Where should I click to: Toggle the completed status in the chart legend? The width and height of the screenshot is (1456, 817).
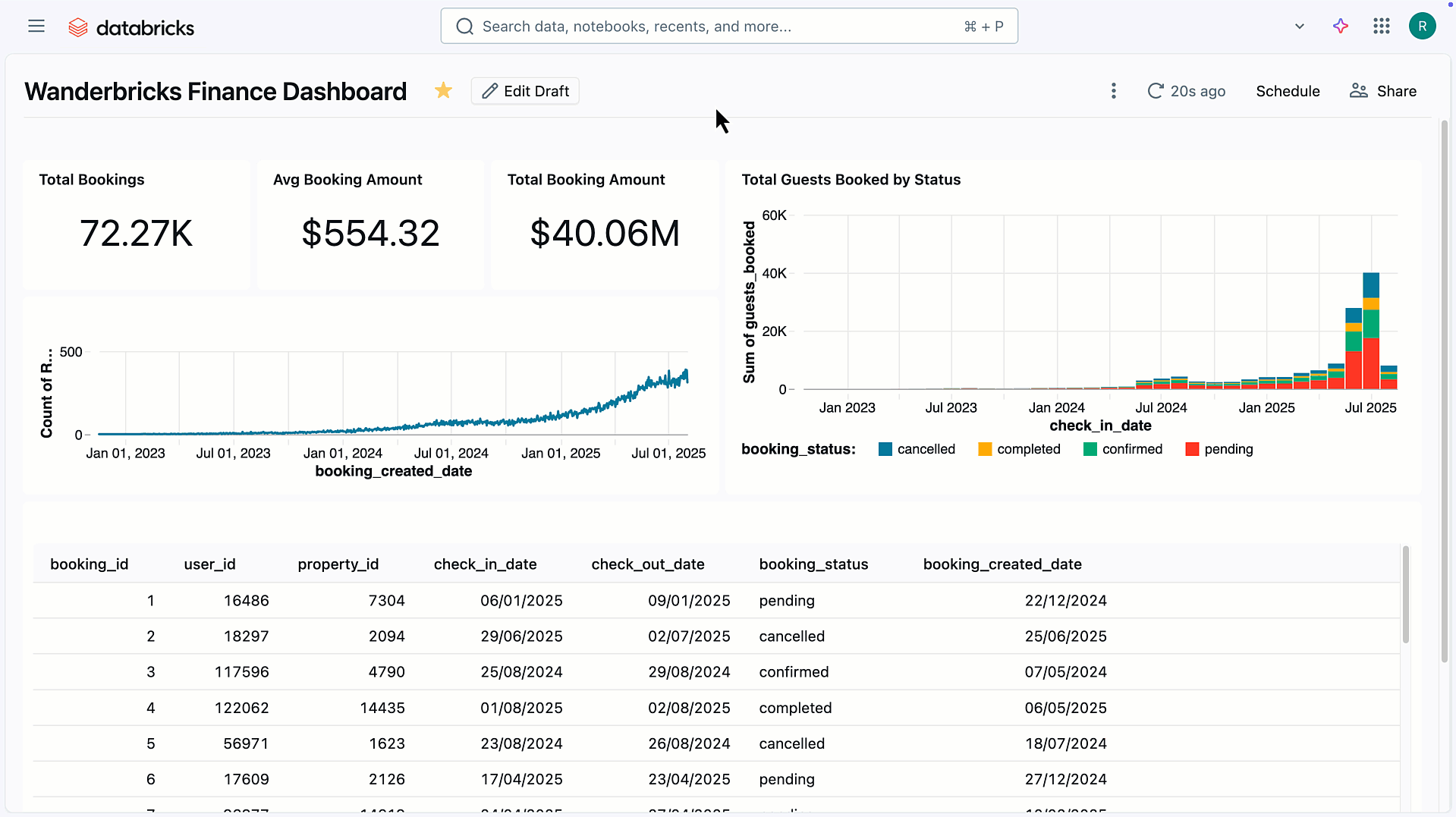(1019, 448)
